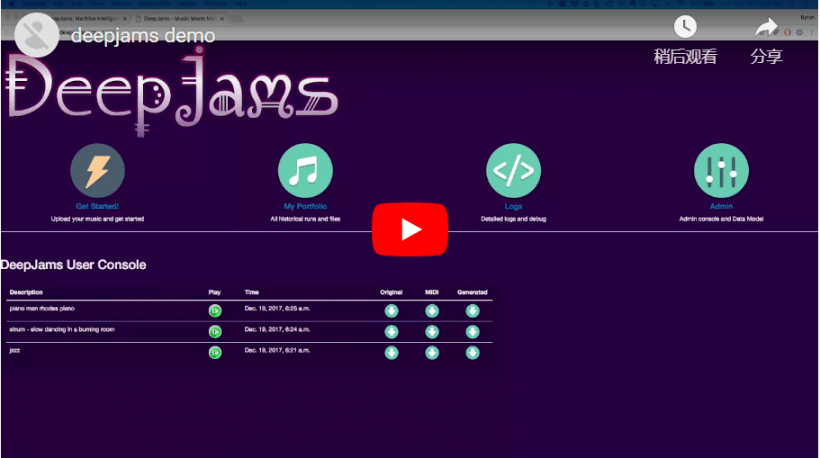820x458 pixels.
Task: Open the My Portfolio music note icon
Action: [x=305, y=170]
